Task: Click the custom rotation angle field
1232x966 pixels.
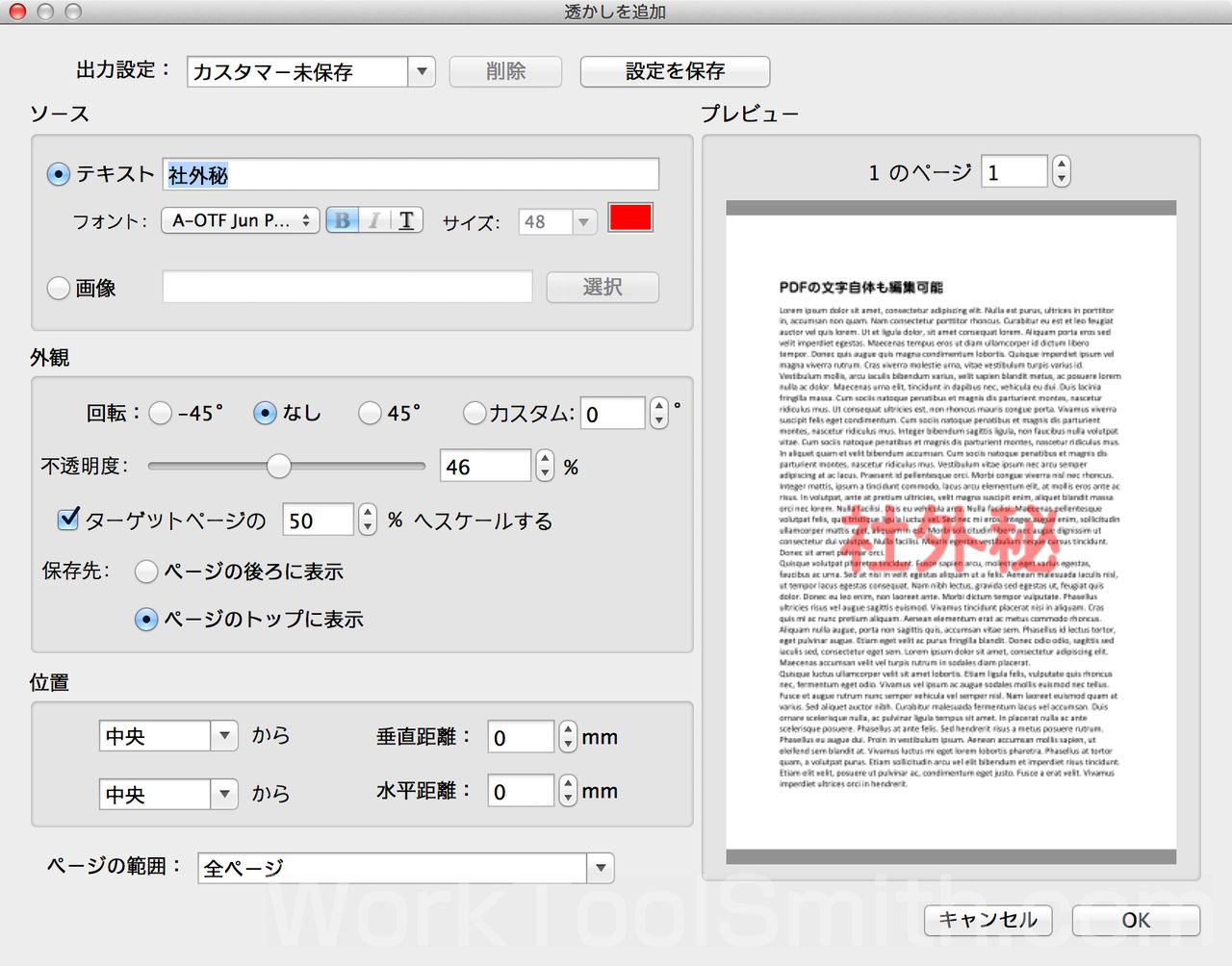Action: pos(613,414)
